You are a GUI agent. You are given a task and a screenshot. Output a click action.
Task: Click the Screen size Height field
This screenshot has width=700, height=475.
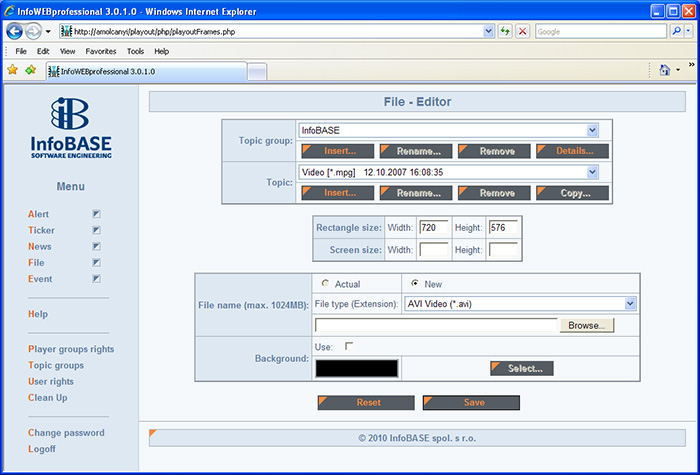tap(503, 250)
